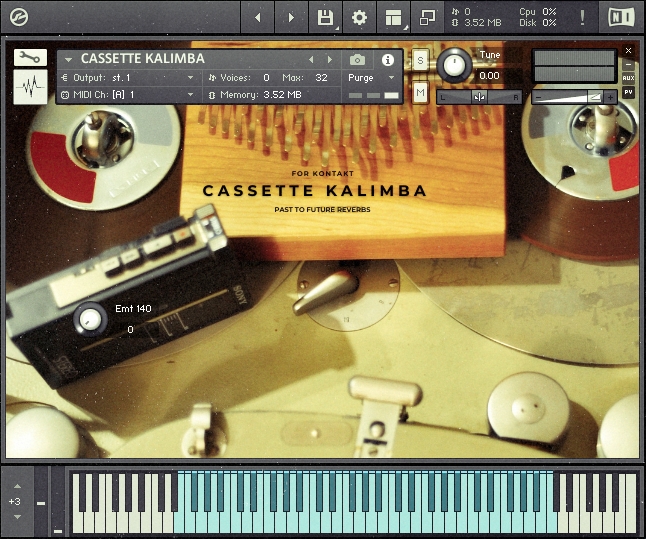This screenshot has height=539, width=646.
Task: Click the +3 octave offset label
Action: 14,502
